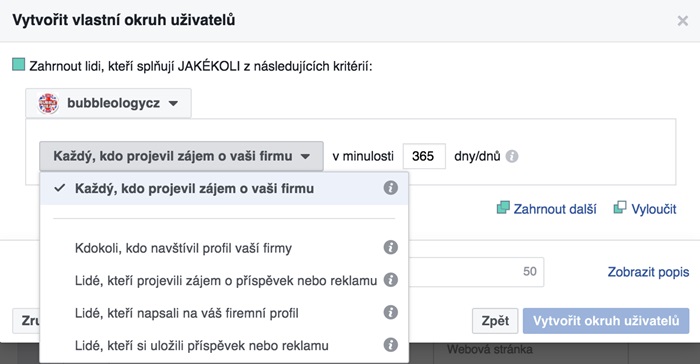Click the teal square next to Zahrnout lidi
This screenshot has width=700, height=364.
[18, 65]
